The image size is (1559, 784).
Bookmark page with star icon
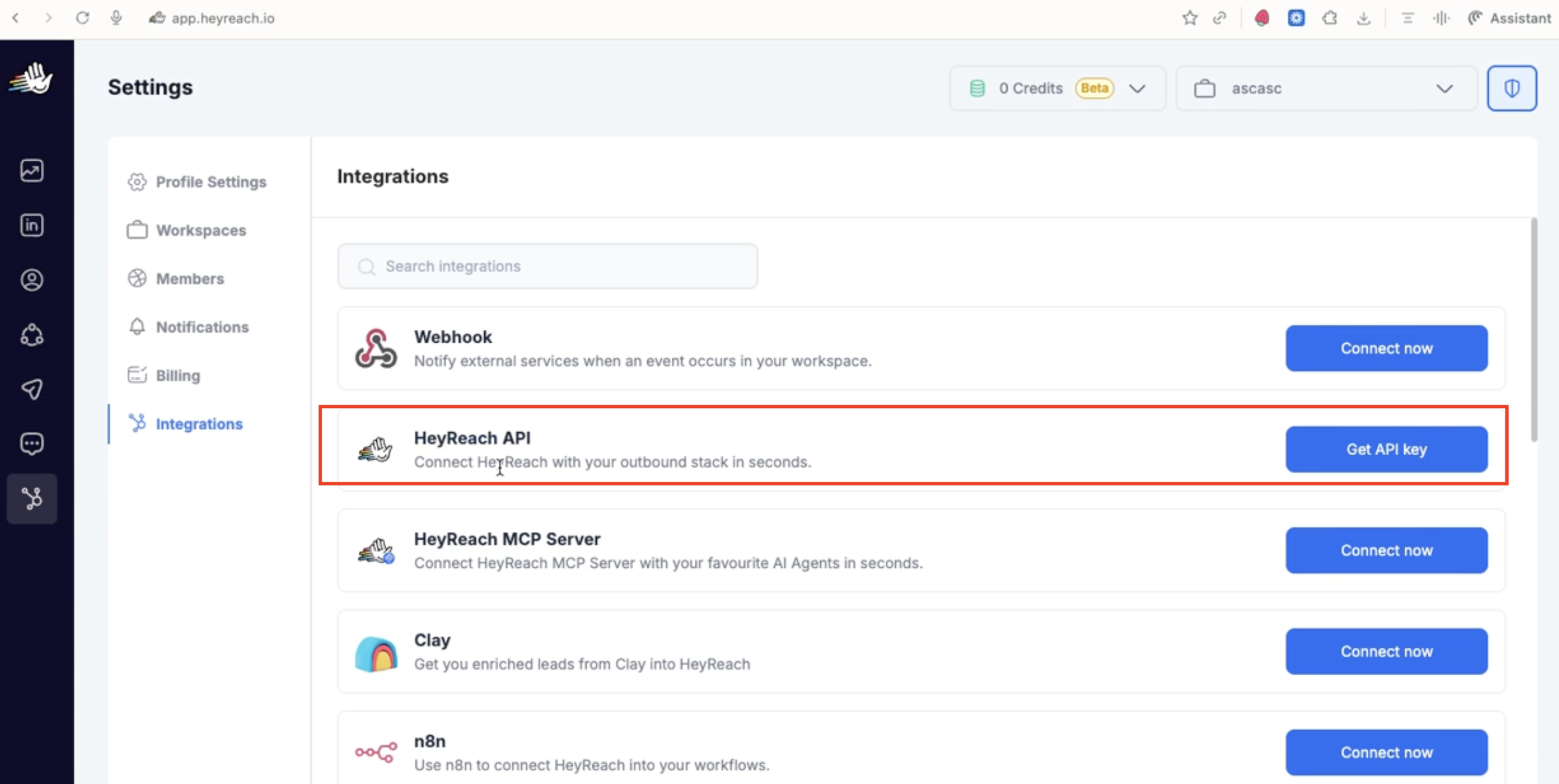pos(1189,18)
